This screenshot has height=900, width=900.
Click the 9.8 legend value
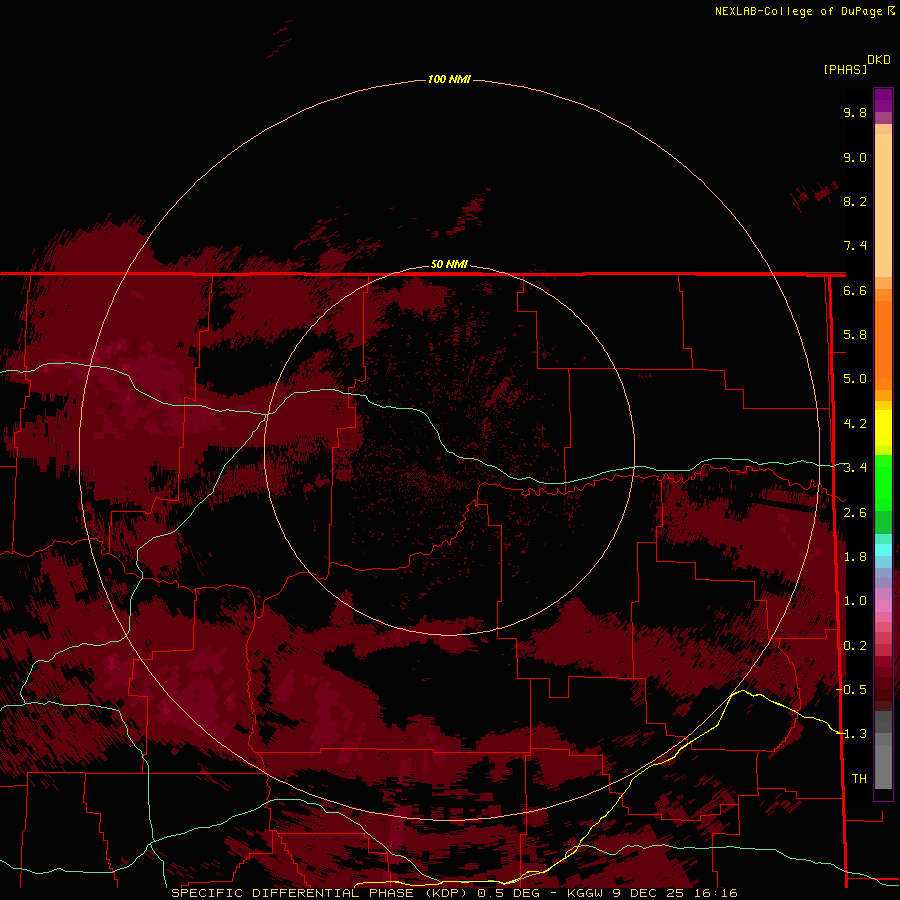coord(855,112)
